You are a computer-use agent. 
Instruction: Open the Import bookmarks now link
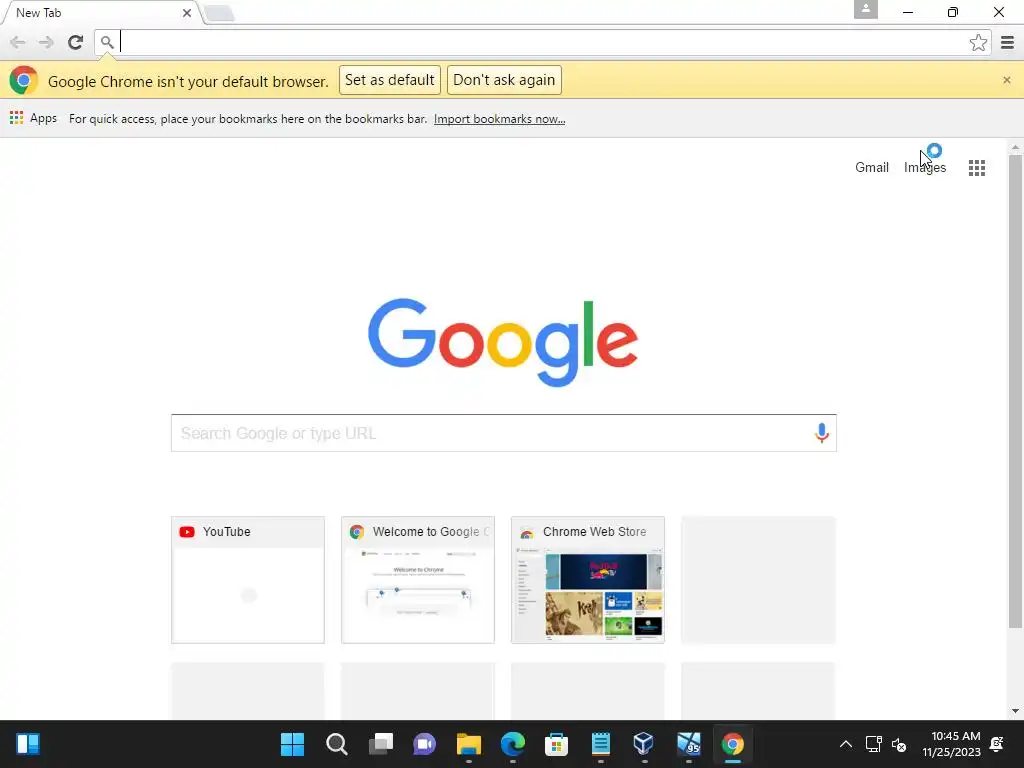click(x=499, y=119)
